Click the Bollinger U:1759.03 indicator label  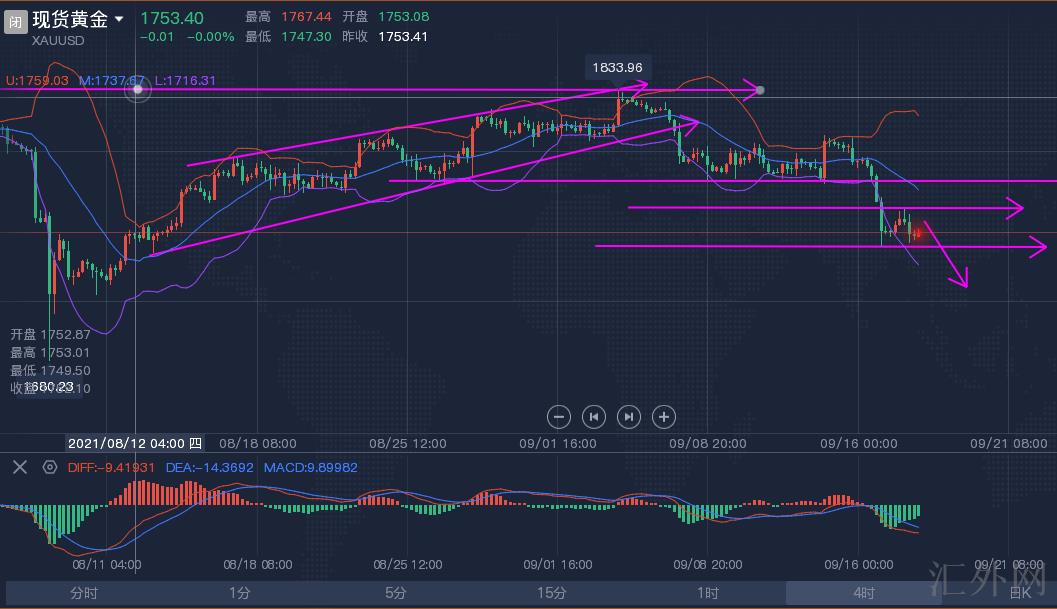pos(37,80)
